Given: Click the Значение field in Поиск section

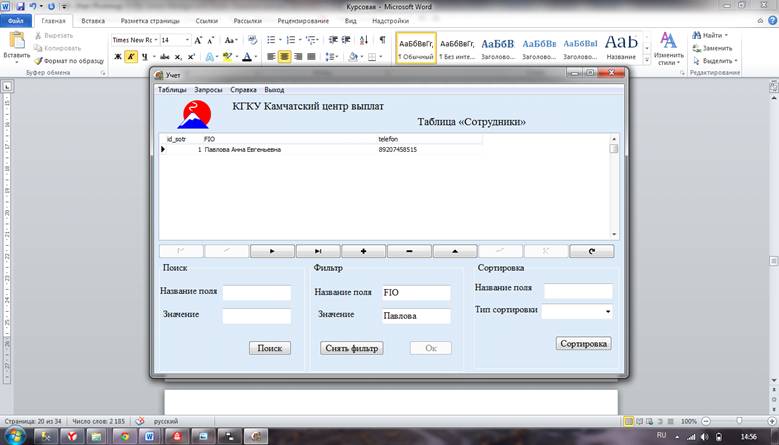Looking at the screenshot, I should [256, 316].
